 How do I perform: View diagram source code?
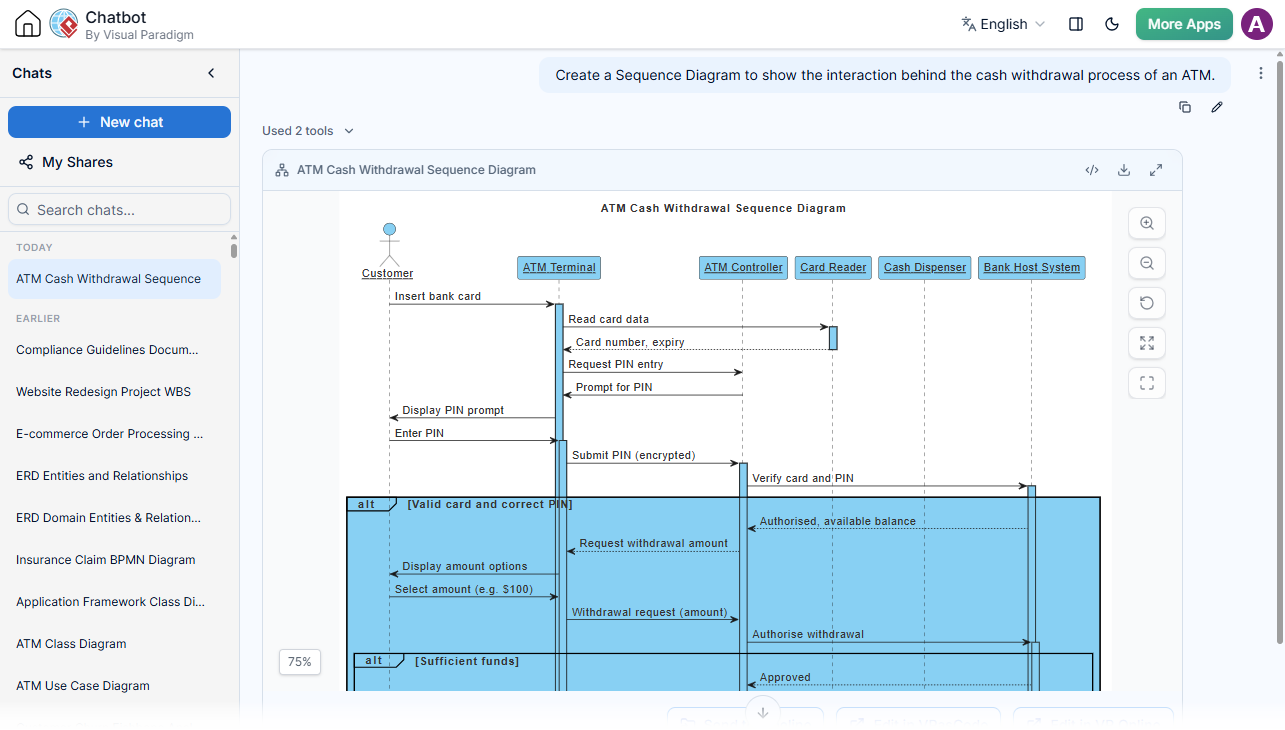tap(1092, 170)
